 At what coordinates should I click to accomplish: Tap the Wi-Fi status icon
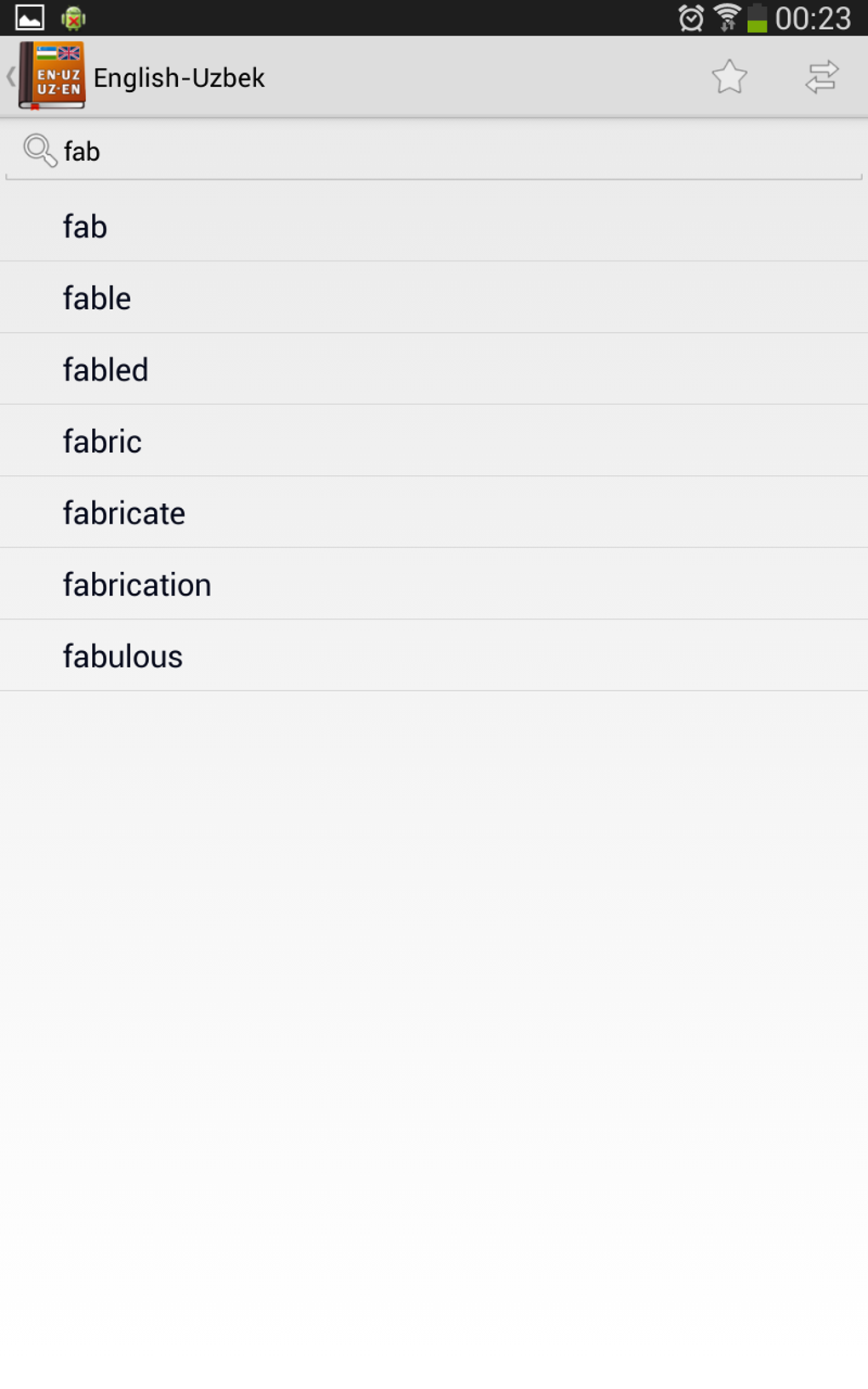click(x=727, y=18)
